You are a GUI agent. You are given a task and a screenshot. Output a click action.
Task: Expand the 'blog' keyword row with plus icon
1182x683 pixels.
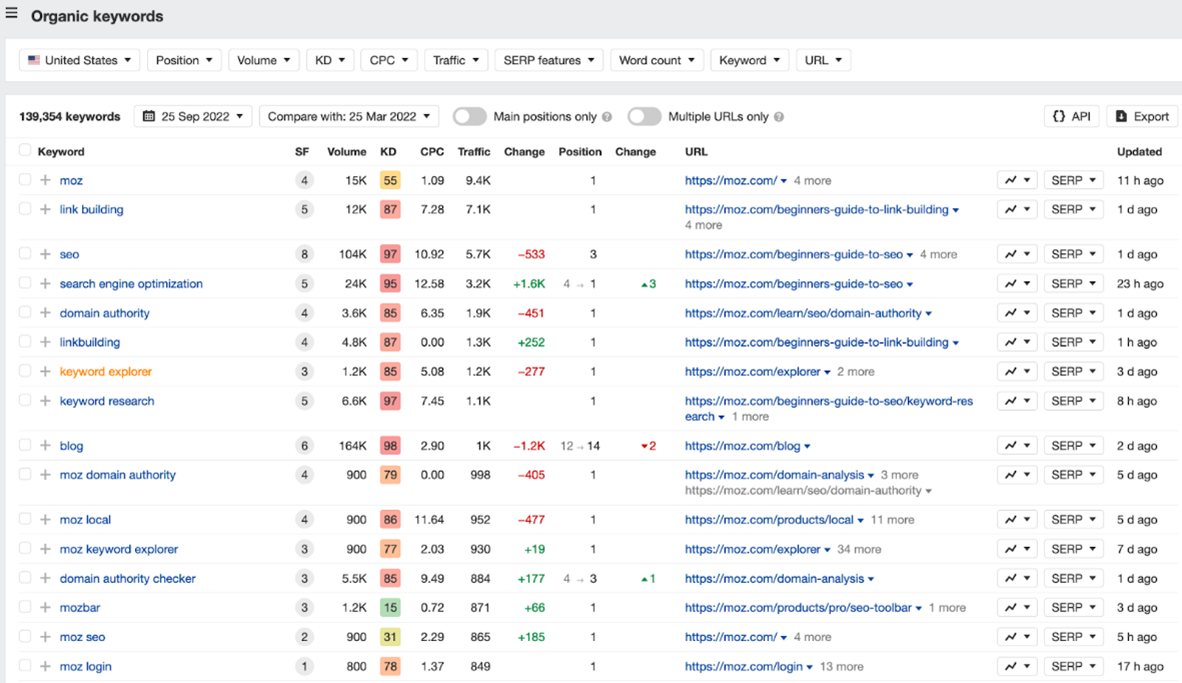(45, 446)
